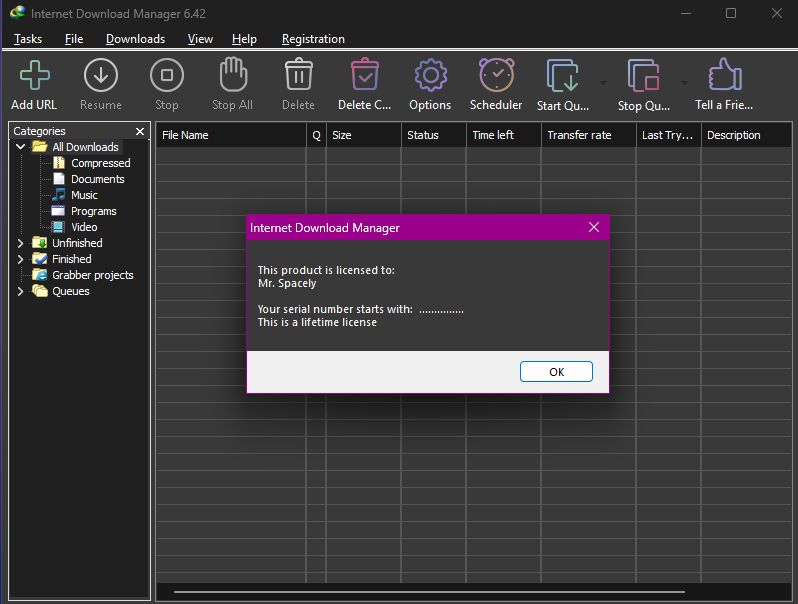Expand the Finished category node
798x604 pixels.
20,259
